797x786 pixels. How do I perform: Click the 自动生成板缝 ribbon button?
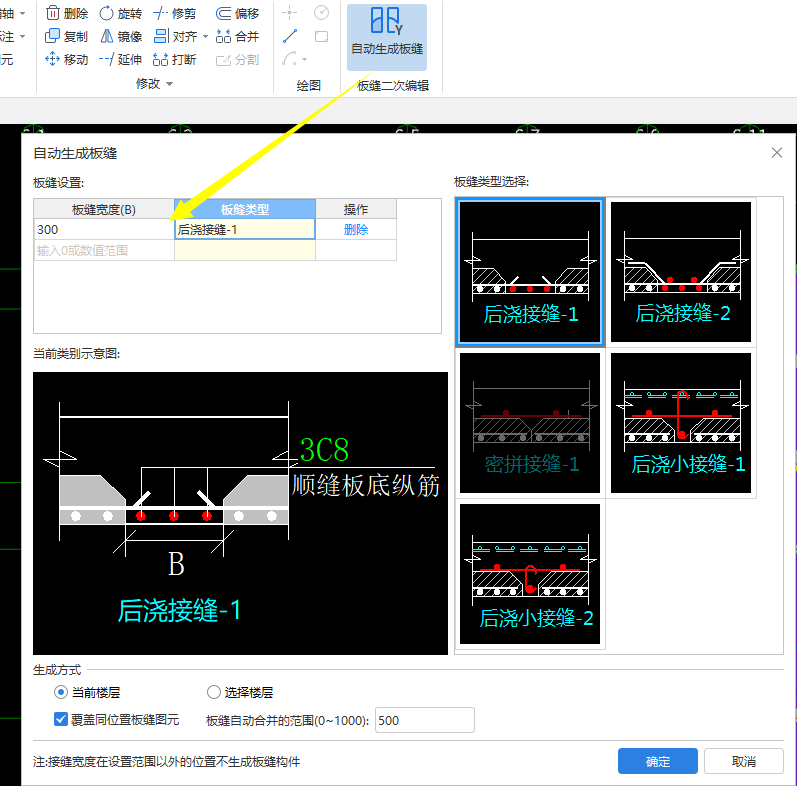point(386,34)
